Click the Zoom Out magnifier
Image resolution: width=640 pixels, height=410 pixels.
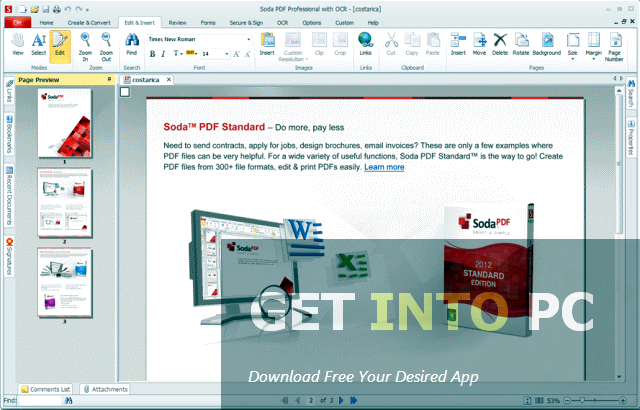point(106,47)
